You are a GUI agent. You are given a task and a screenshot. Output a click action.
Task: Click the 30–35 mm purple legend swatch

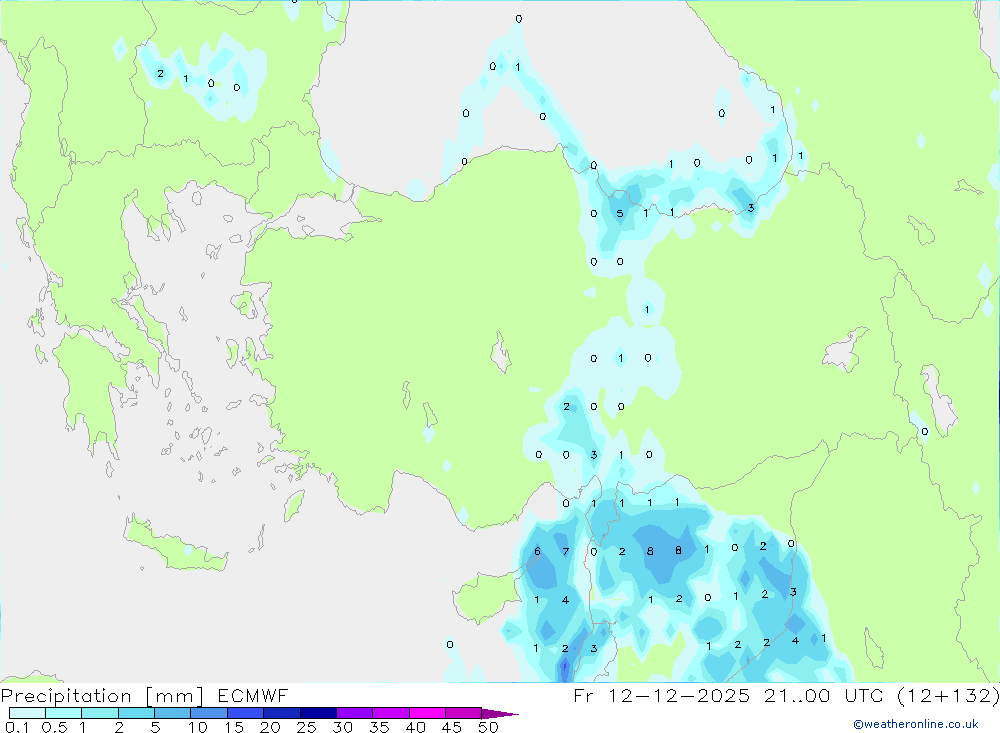355,713
